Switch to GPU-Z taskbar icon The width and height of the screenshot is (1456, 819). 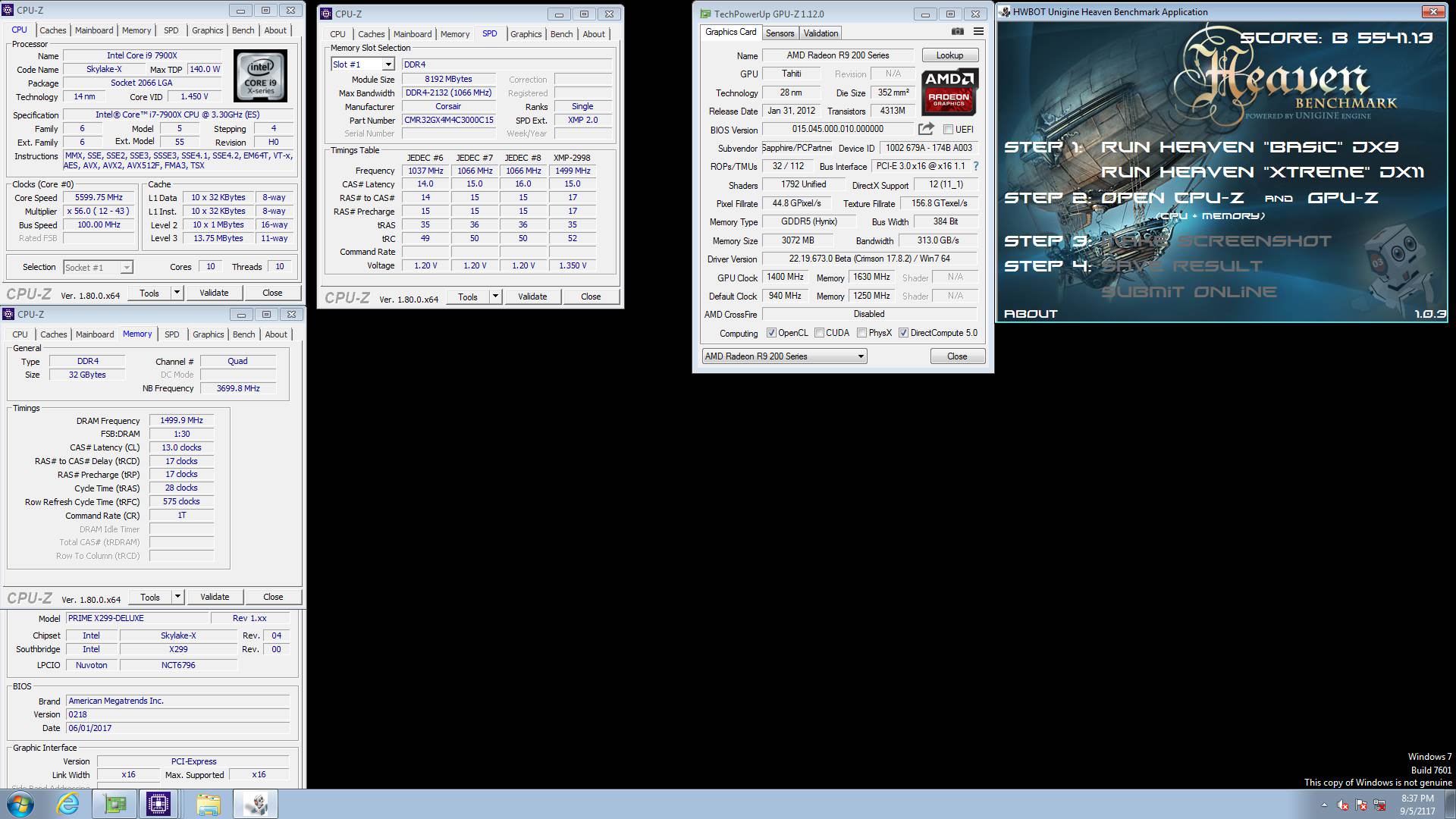[x=115, y=804]
